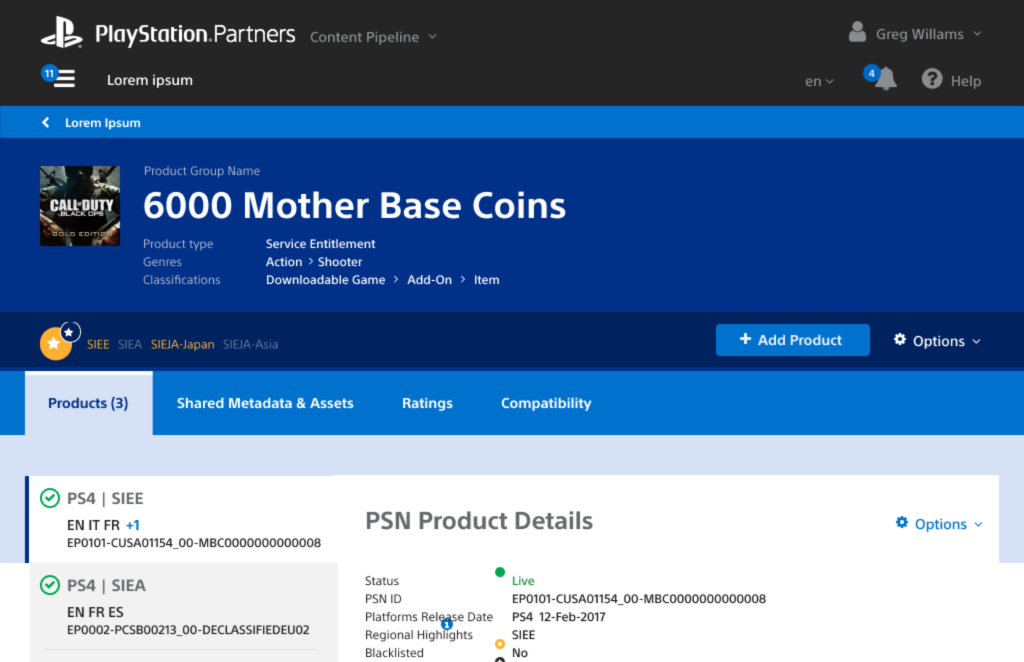
Task: Open the hamburger menu with 11 badge
Action: (64, 78)
